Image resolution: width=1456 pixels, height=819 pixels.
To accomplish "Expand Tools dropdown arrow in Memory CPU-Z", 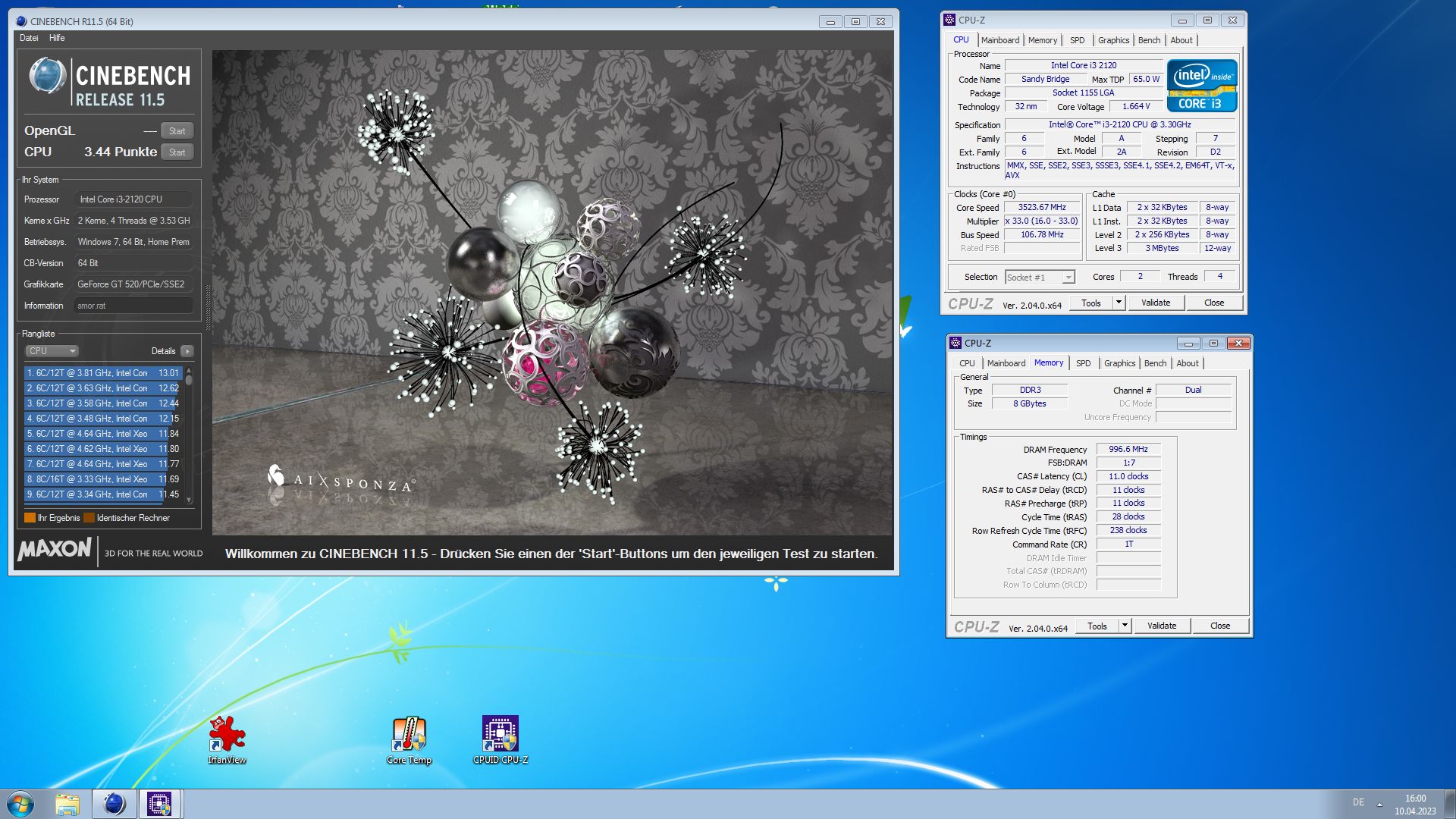I will tap(1125, 626).
